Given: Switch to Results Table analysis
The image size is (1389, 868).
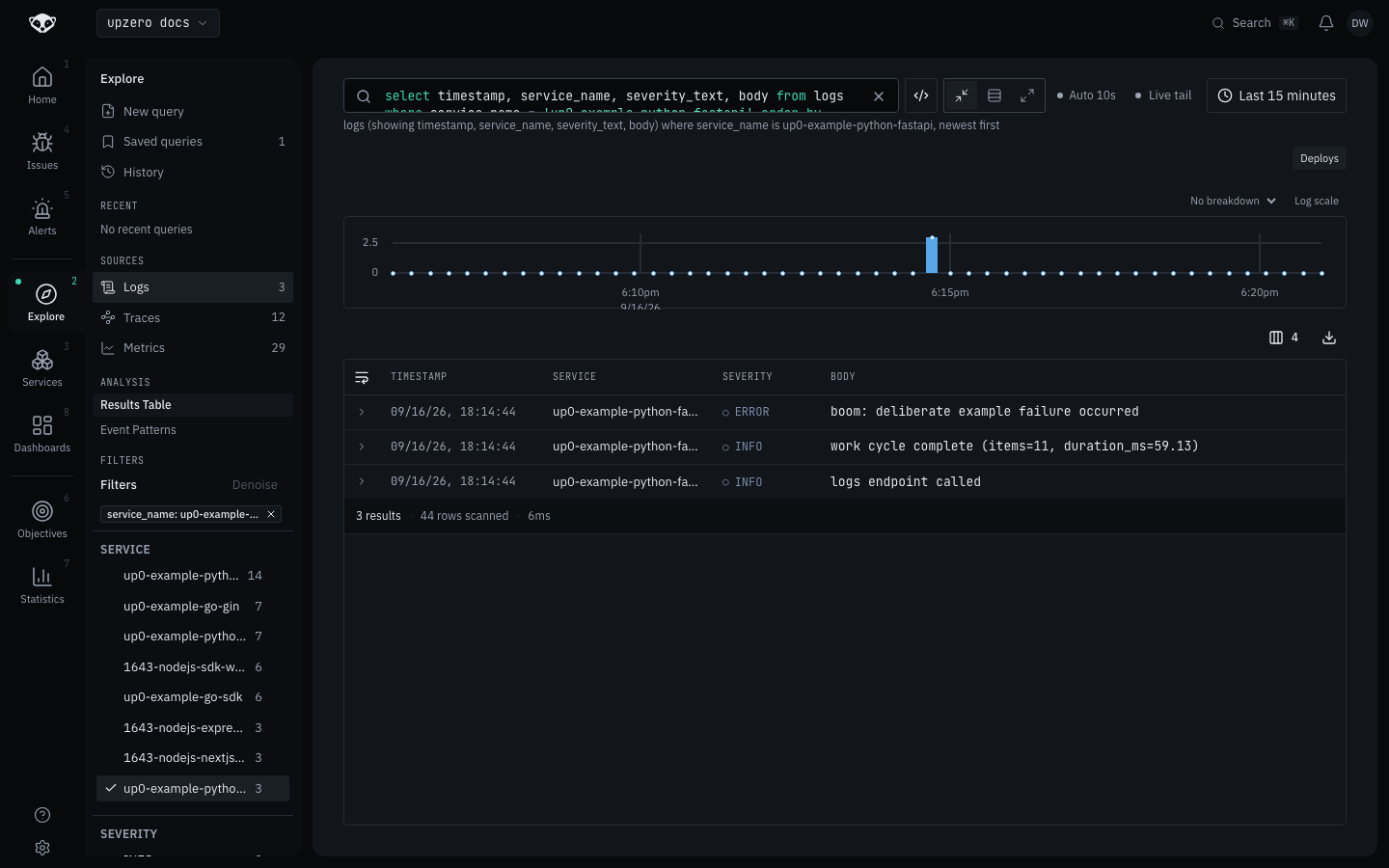Looking at the screenshot, I should coord(193,405).
